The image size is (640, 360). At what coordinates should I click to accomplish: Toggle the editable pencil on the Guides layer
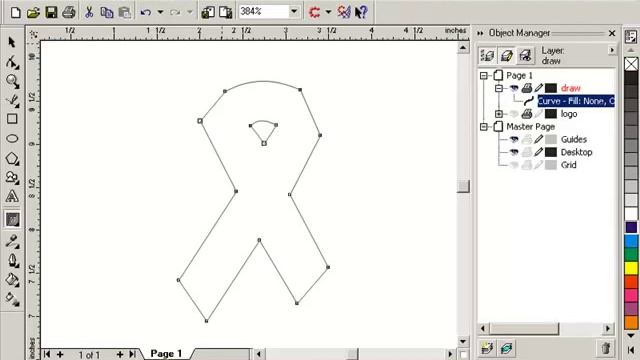point(538,140)
